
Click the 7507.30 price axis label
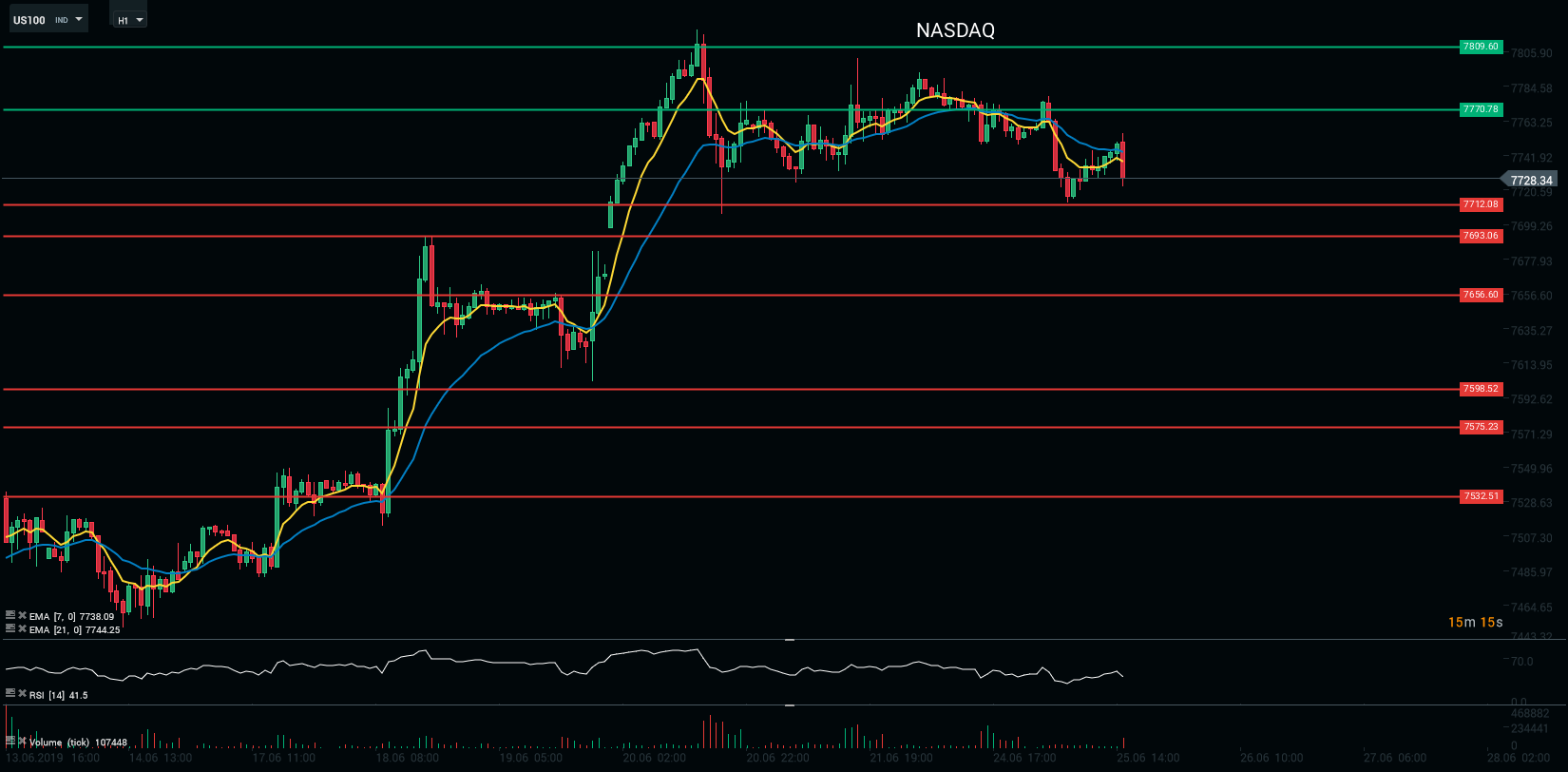tap(1532, 538)
